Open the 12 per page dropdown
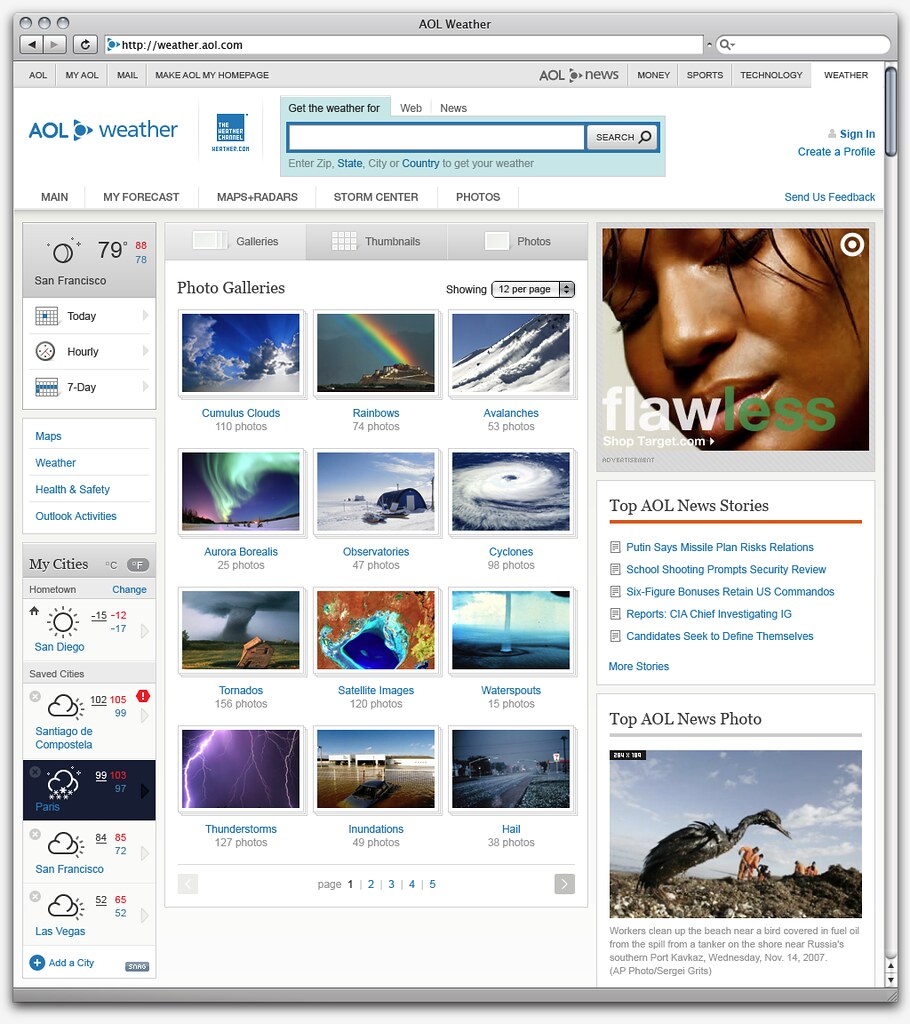The height and width of the screenshot is (1024, 910). (x=533, y=289)
